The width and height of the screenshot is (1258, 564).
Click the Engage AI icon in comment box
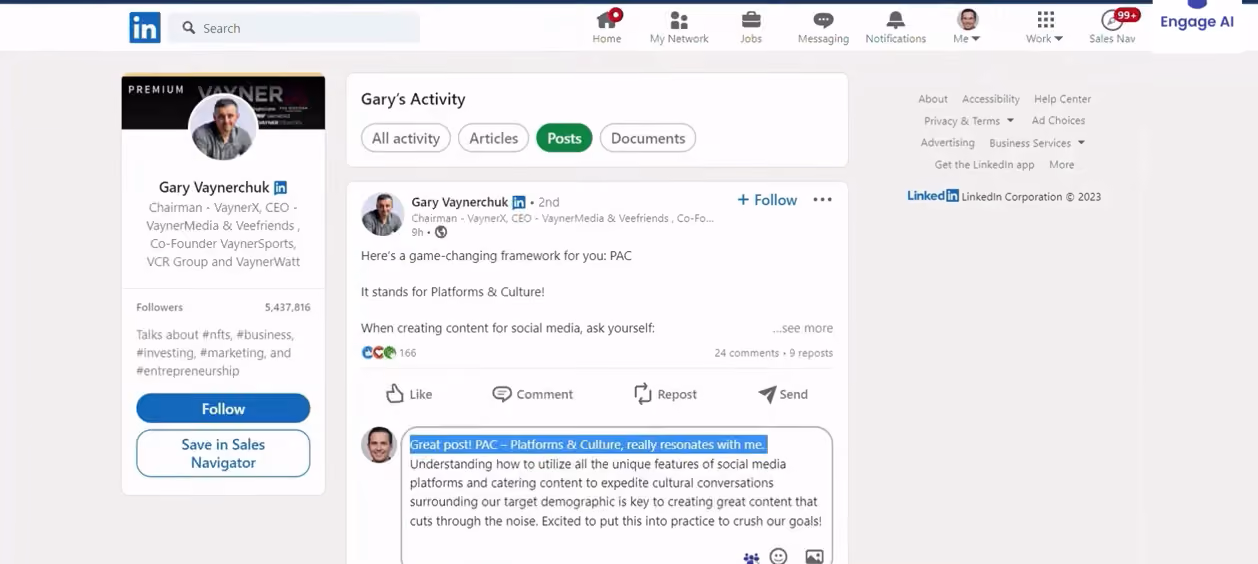[x=751, y=558]
